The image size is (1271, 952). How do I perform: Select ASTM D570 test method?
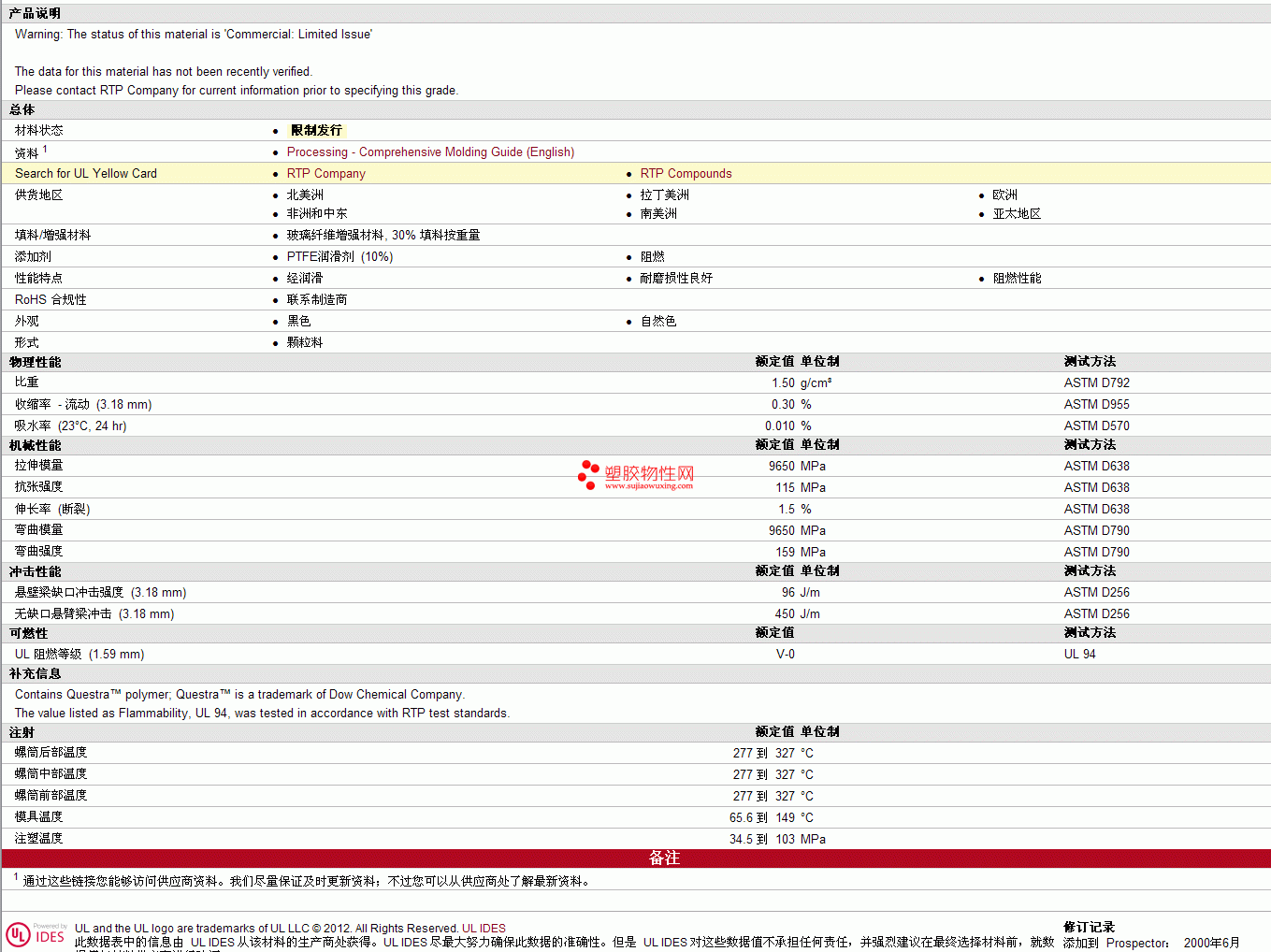point(1096,426)
